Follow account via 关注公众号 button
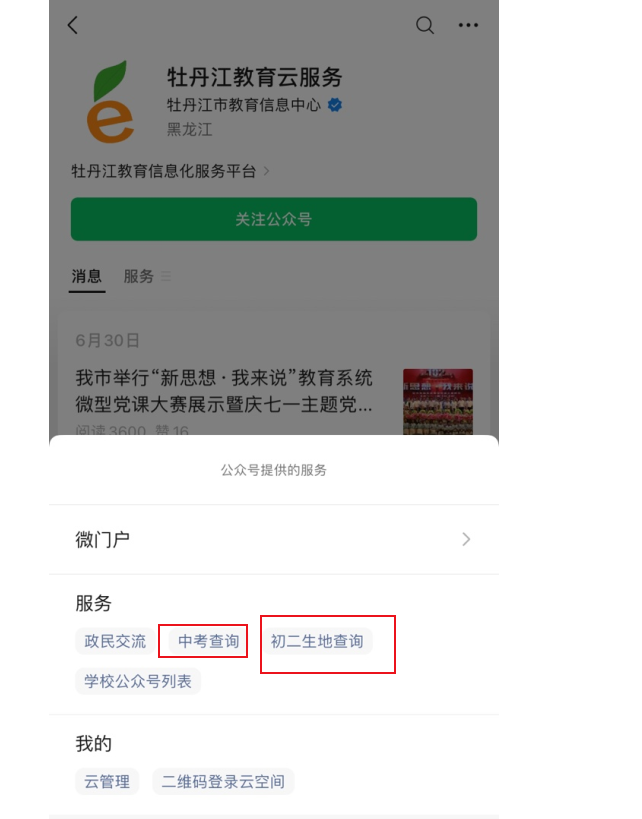The width and height of the screenshot is (642, 819). (274, 219)
